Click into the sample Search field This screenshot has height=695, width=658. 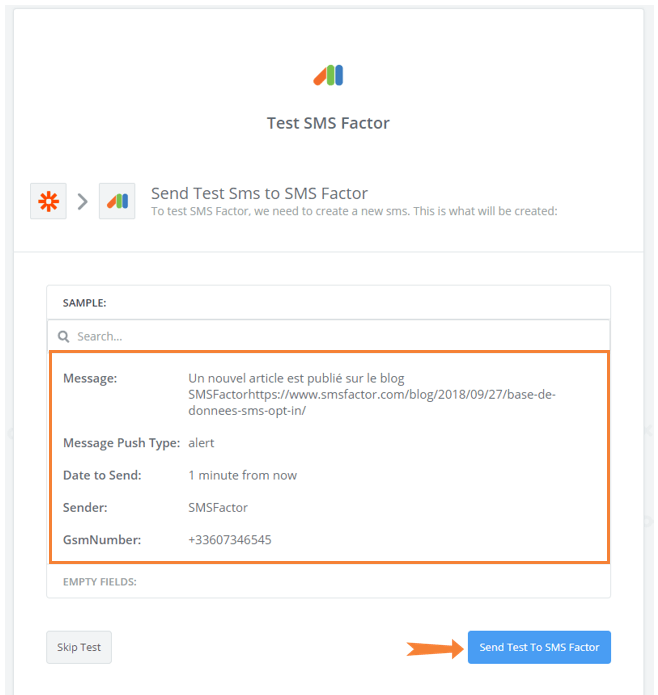coord(328,336)
